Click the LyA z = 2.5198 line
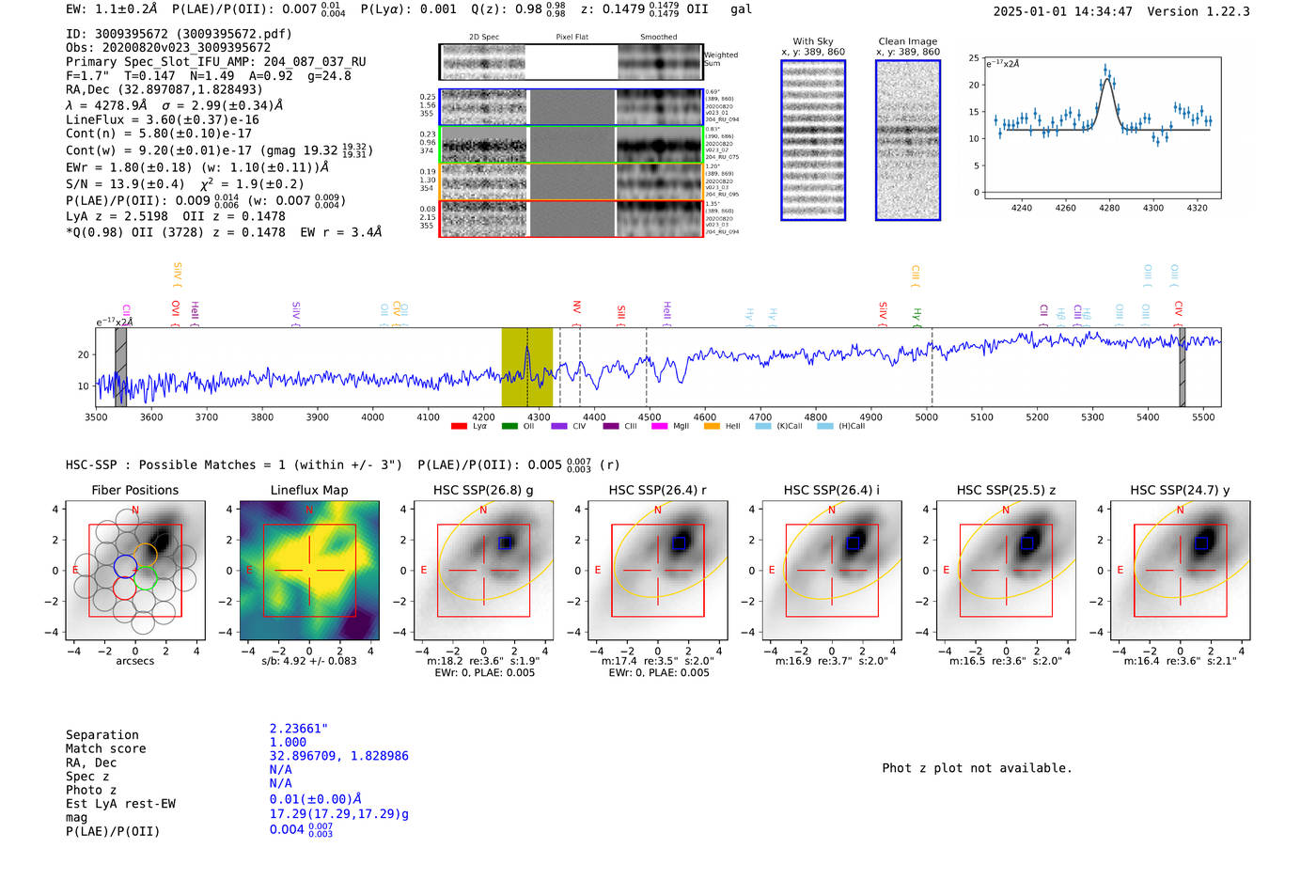This screenshot has height=896, width=1316. tap(176, 216)
